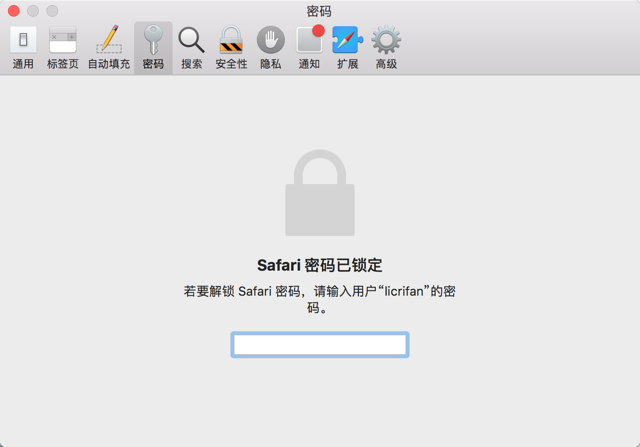Select the 密码 key icon

(x=153, y=40)
